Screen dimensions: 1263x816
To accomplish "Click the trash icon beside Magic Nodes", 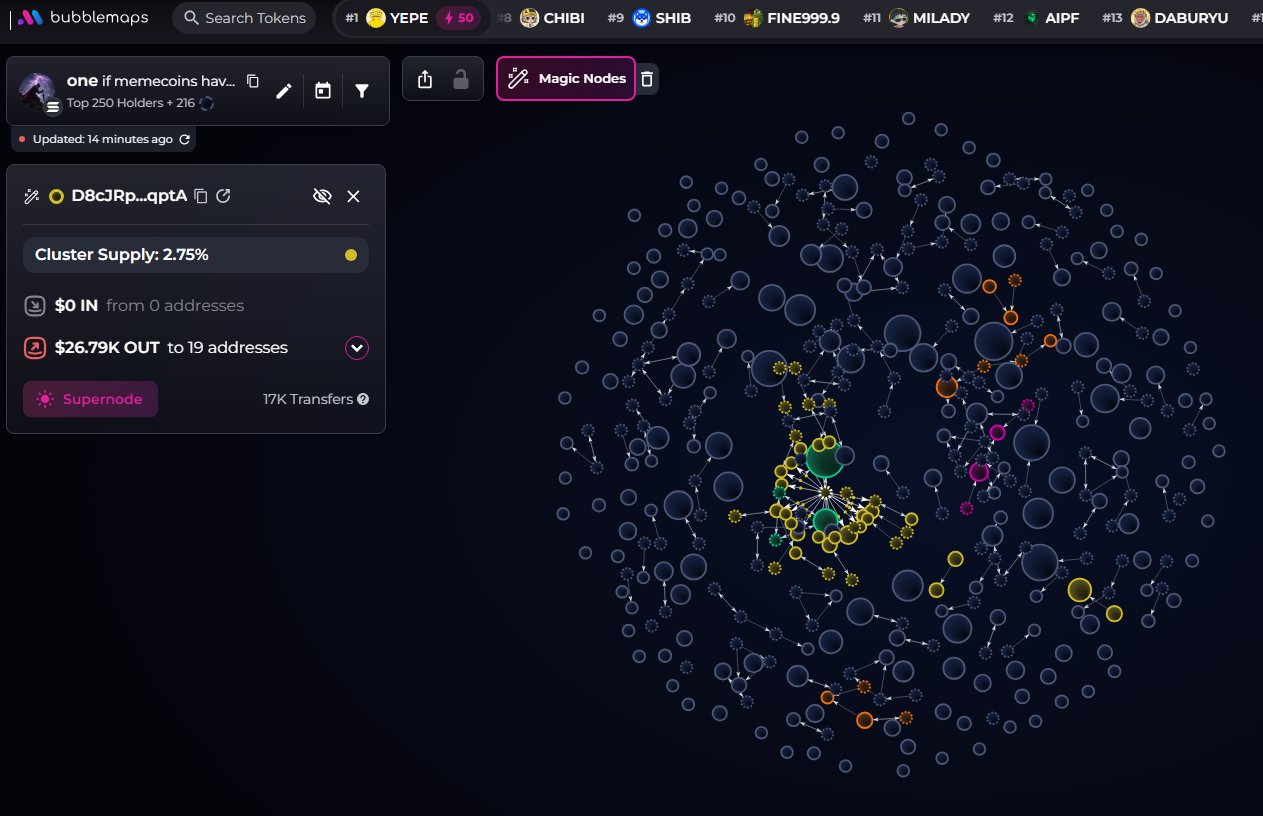I will (647, 79).
